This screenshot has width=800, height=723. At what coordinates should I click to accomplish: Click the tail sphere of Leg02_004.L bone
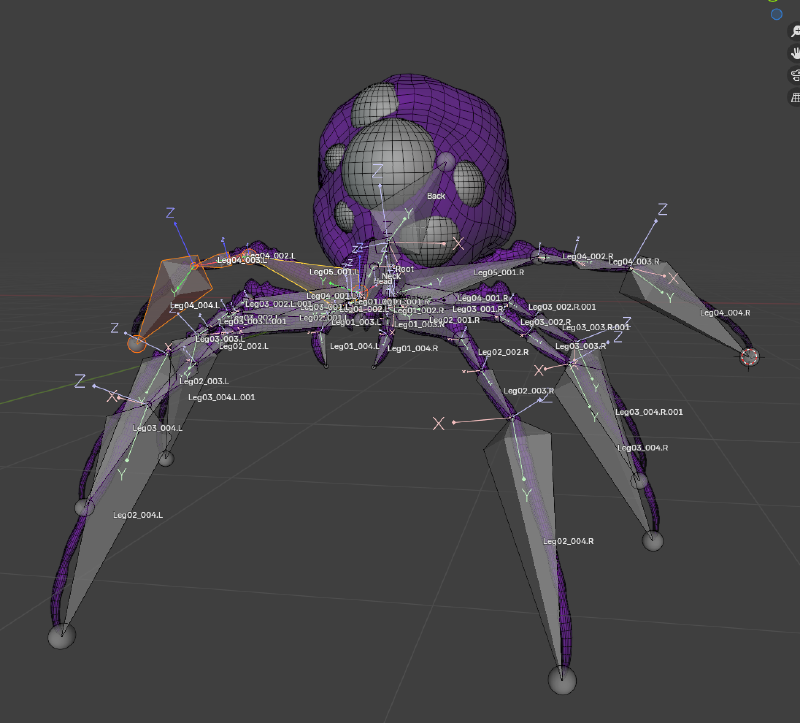62,635
